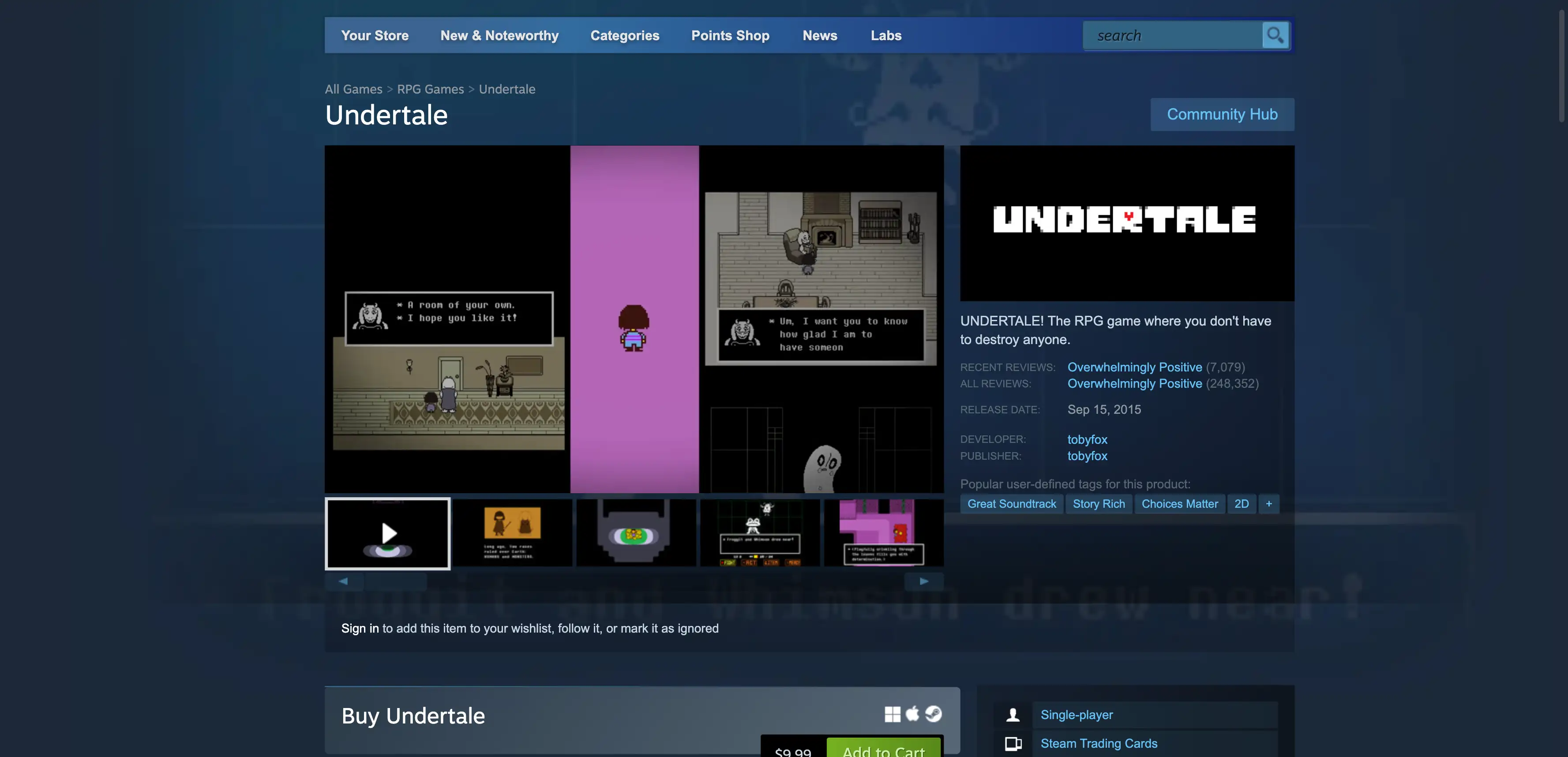The height and width of the screenshot is (757, 1568).
Task: Click the Sep 15, 2015 release date
Action: pos(1104,409)
